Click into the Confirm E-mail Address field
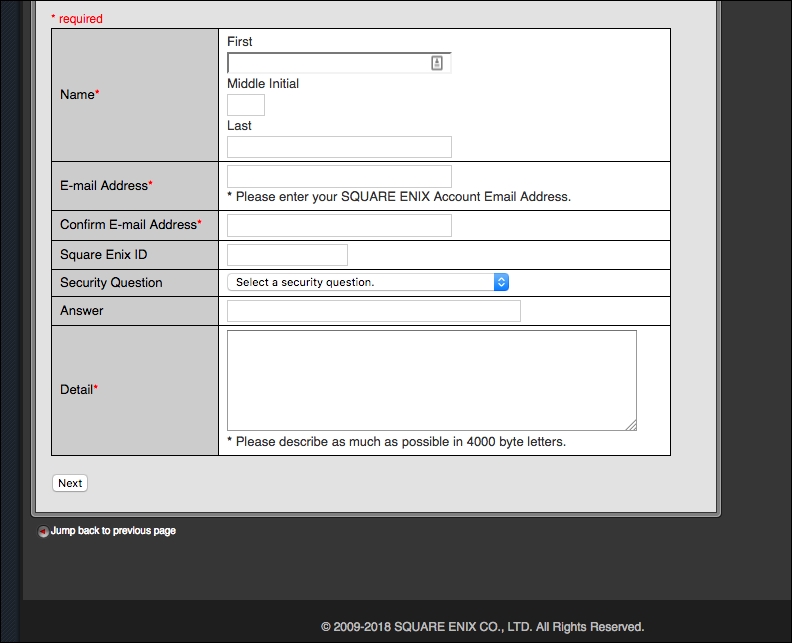This screenshot has width=792, height=643. click(339, 226)
